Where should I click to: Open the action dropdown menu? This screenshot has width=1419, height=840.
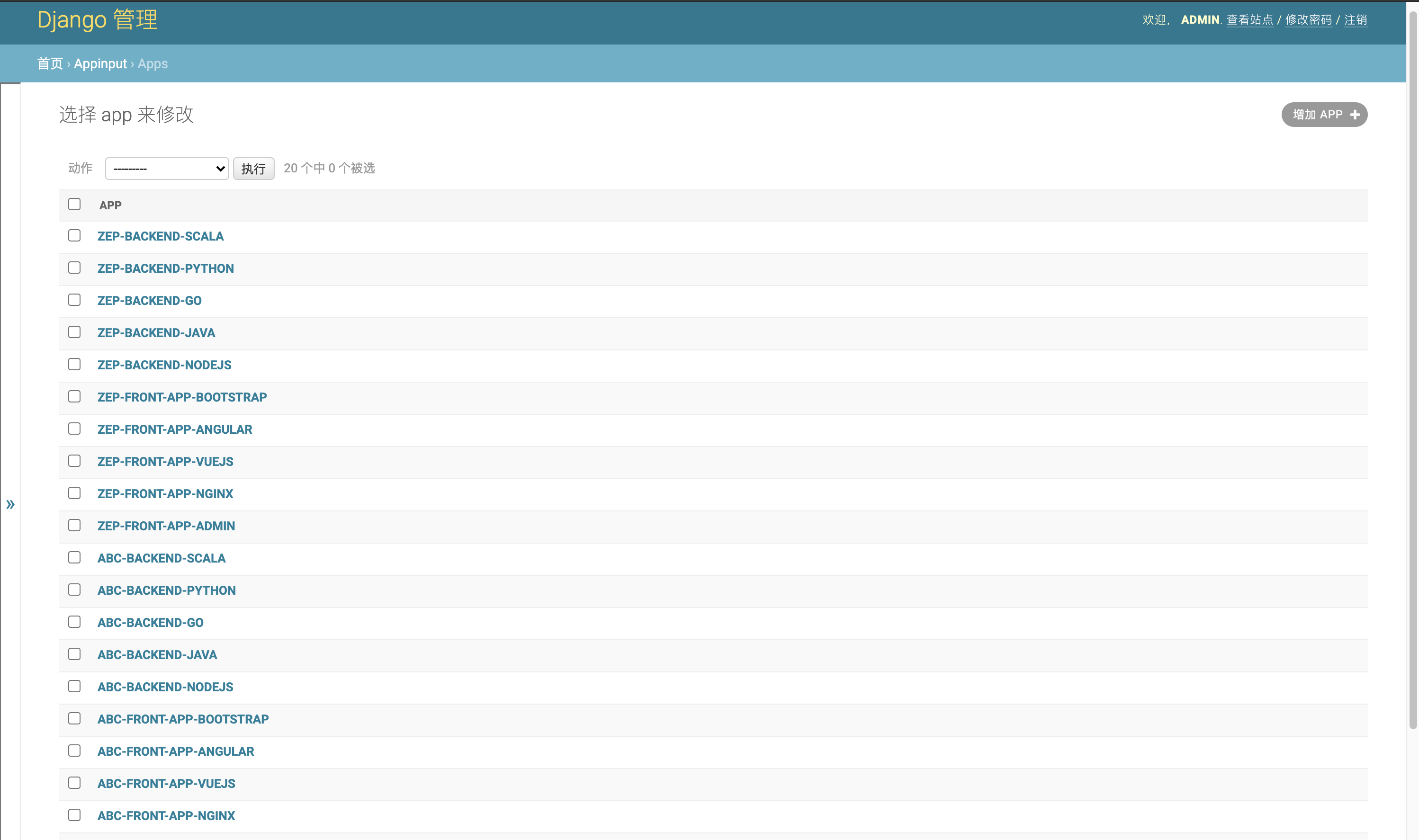tap(167, 169)
